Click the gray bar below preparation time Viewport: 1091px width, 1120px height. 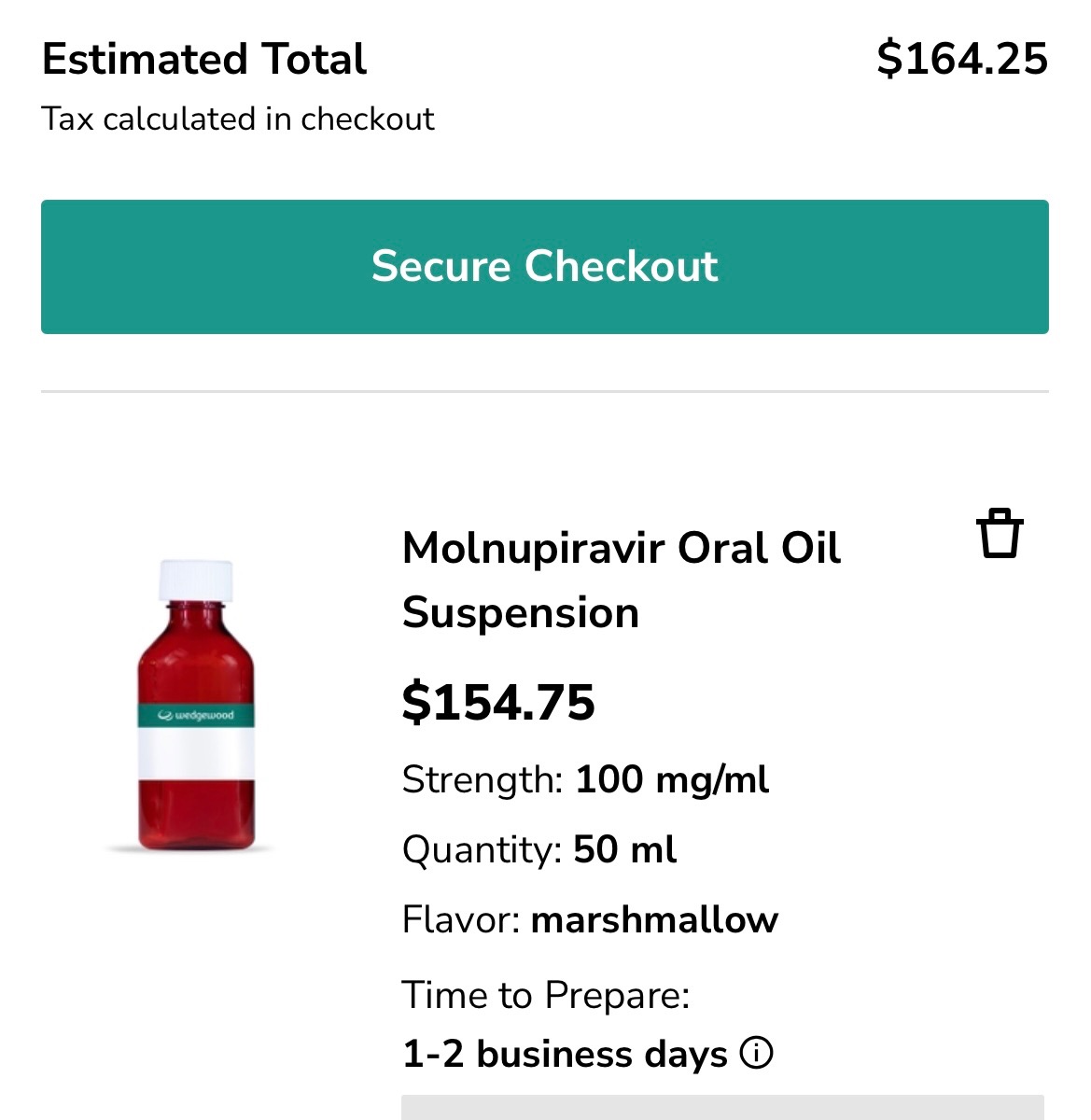[722, 1107]
